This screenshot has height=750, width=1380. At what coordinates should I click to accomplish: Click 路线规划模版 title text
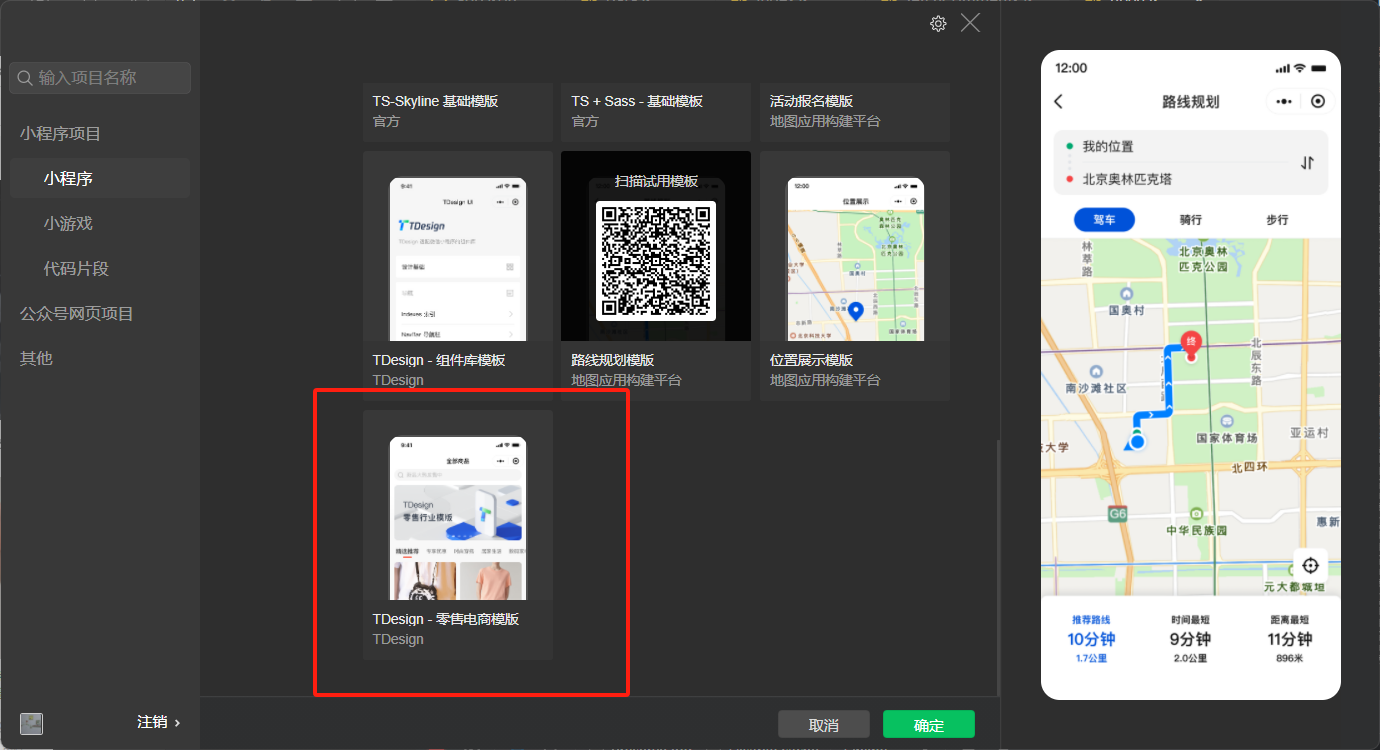[x=613, y=360]
